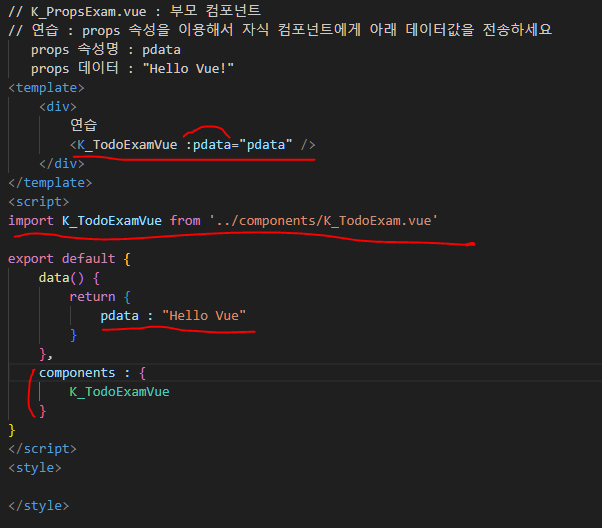
Task: Click K_TodoExamVue in the import statement
Action: [x=112, y=221]
